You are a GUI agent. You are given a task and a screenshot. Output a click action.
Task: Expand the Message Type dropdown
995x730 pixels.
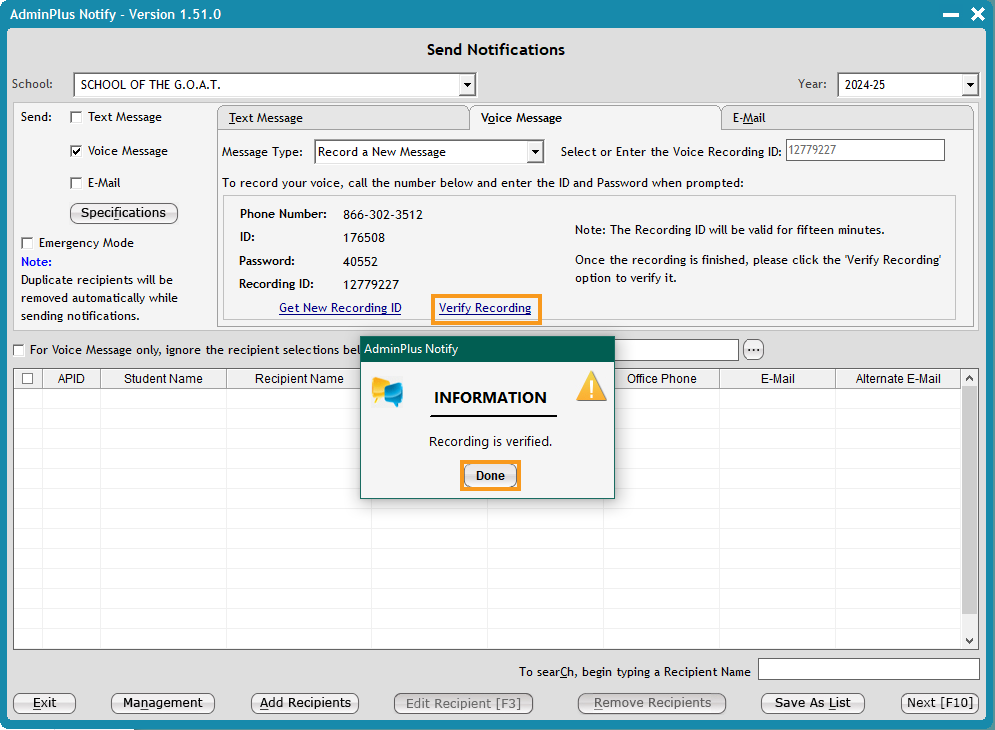click(536, 152)
